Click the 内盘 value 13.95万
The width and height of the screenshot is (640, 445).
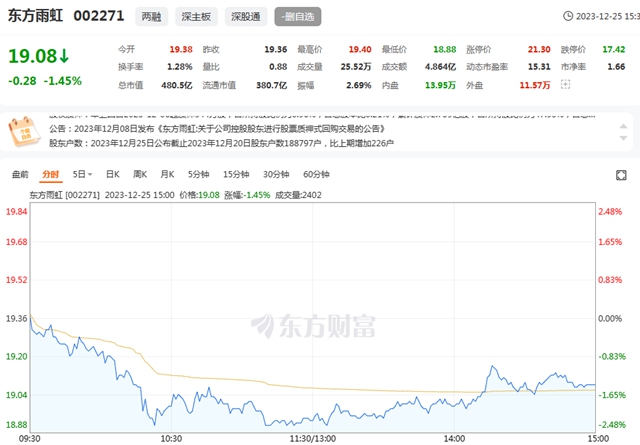[440, 85]
